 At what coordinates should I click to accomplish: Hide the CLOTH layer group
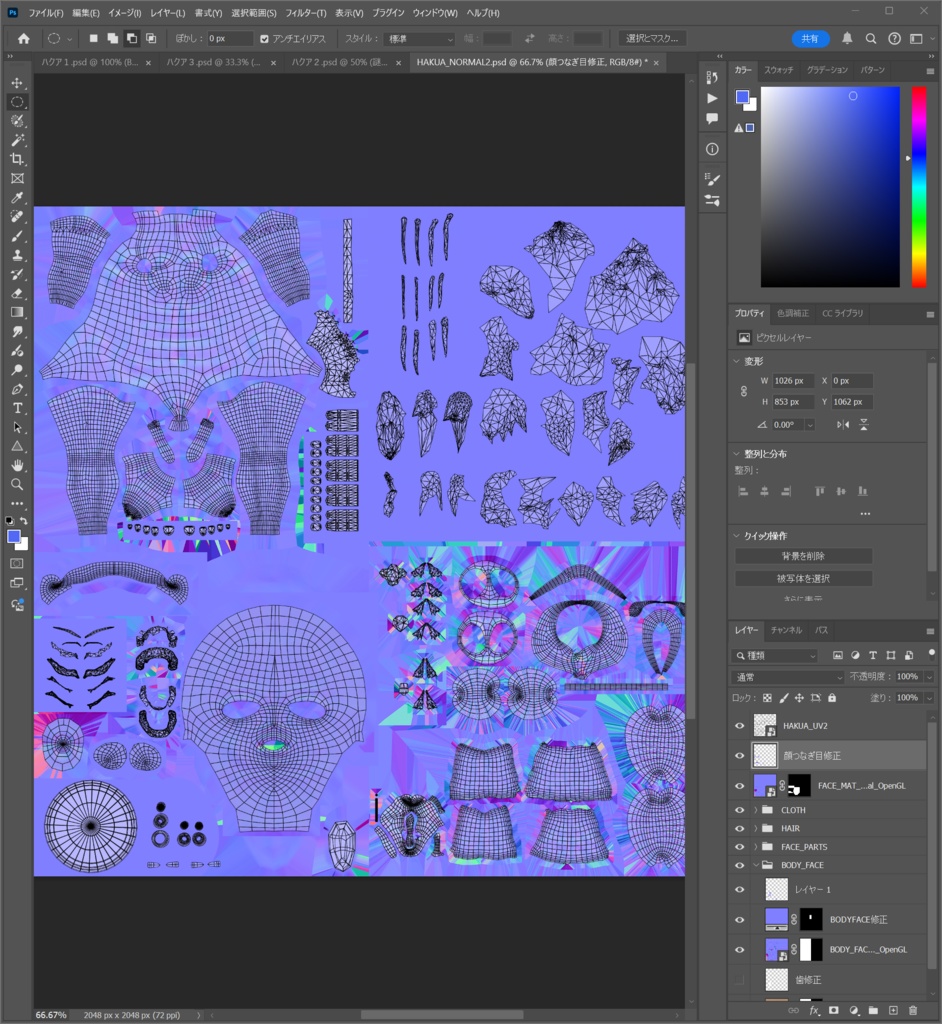(740, 809)
